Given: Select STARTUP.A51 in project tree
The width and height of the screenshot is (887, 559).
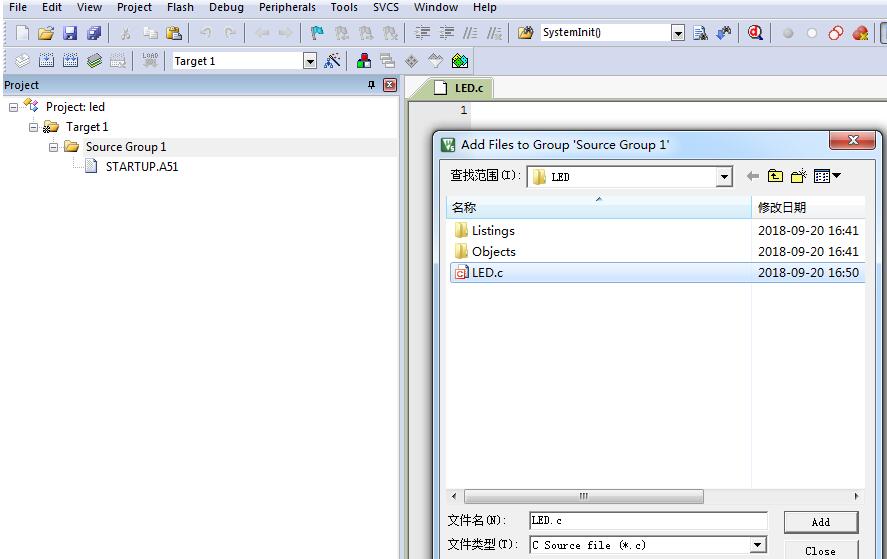Looking at the screenshot, I should click(x=141, y=167).
